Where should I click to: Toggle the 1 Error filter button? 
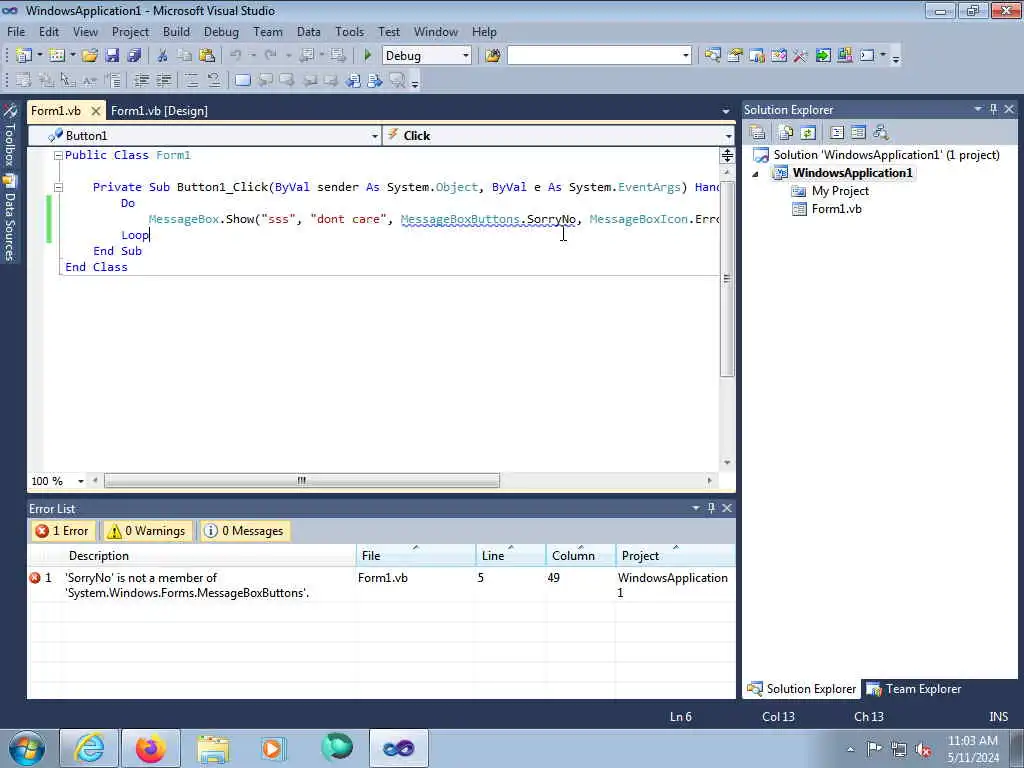(x=63, y=531)
